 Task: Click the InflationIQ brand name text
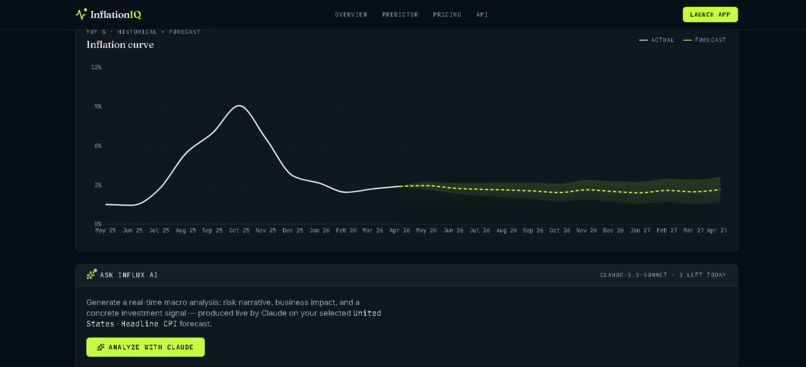(x=116, y=14)
